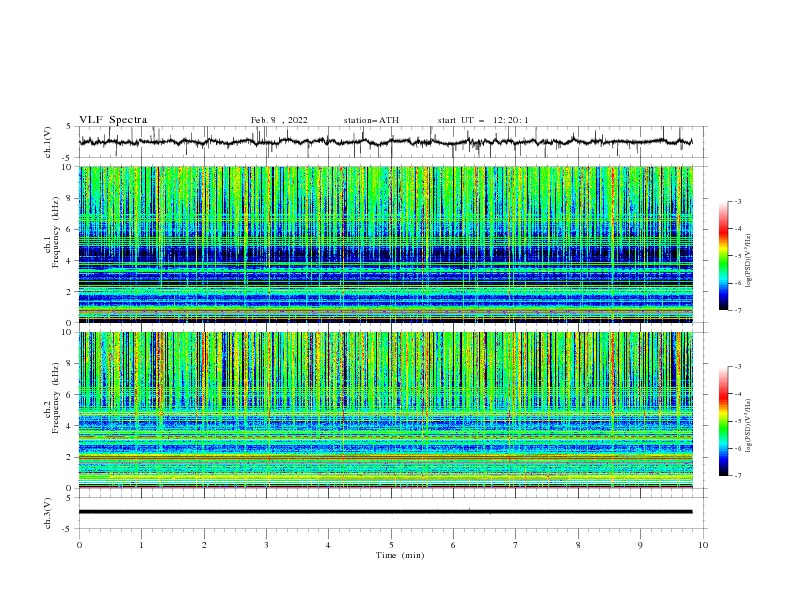792x612 pixels.
Task: Click the "ch.3(V)" waveform axis label
Action: [48, 514]
